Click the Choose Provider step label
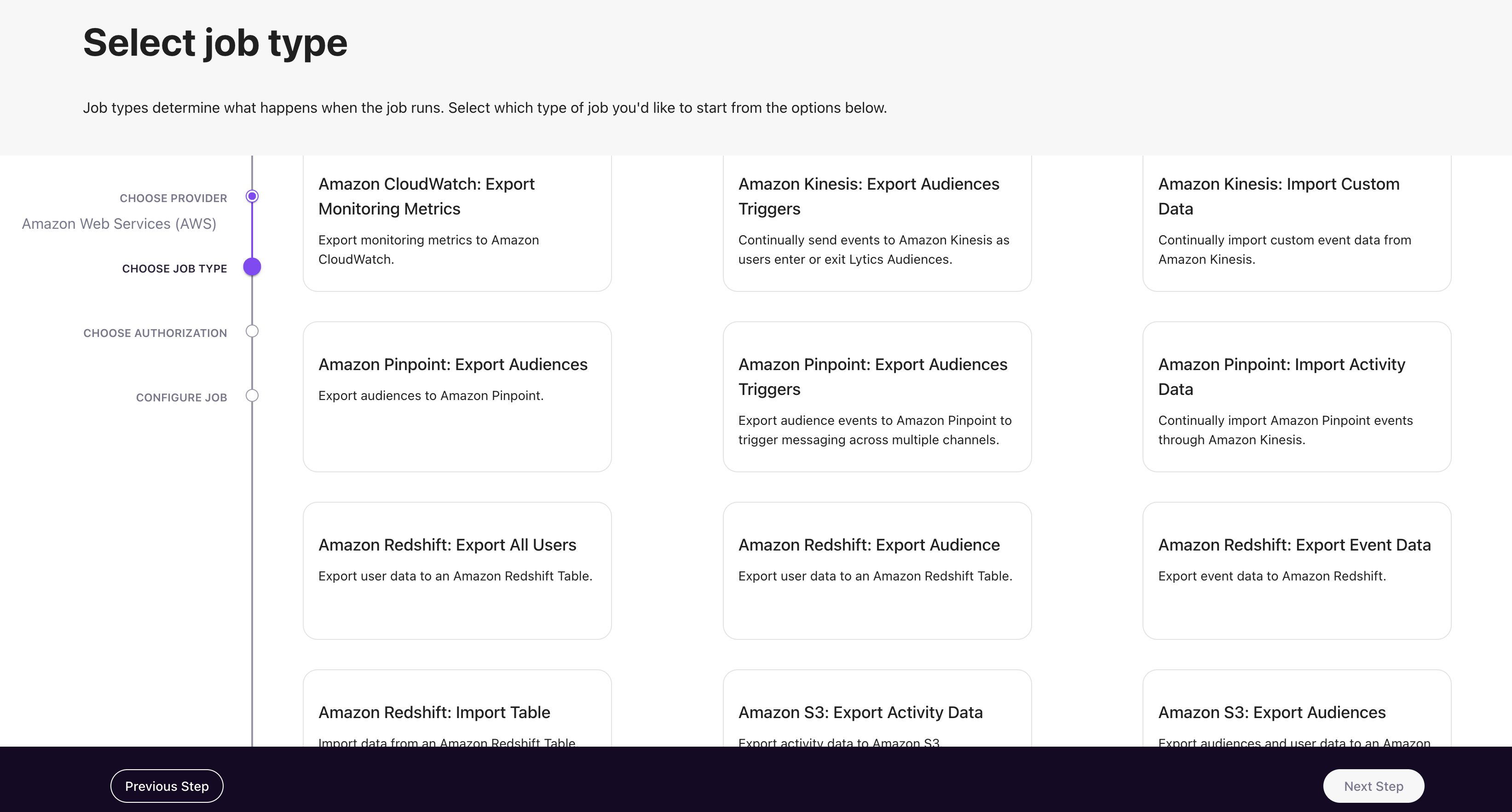 click(173, 198)
